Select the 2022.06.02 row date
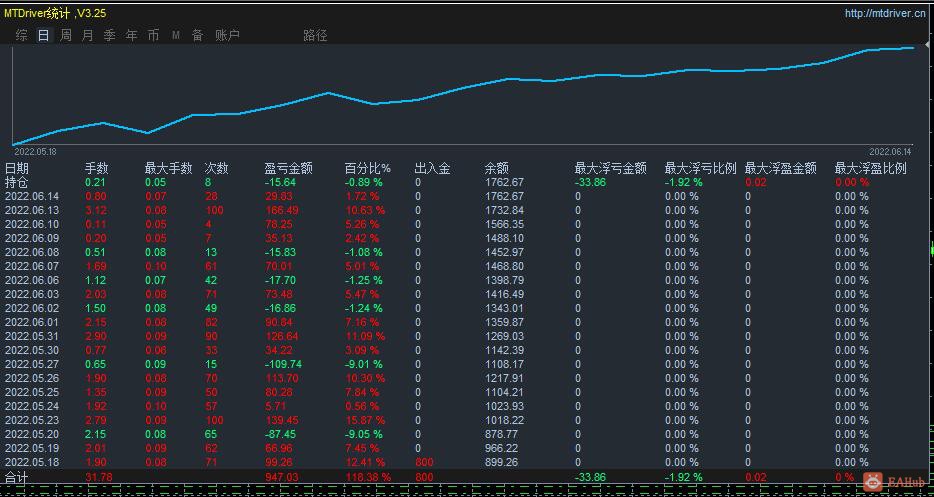Screen dimensions: 934x497 (32, 308)
